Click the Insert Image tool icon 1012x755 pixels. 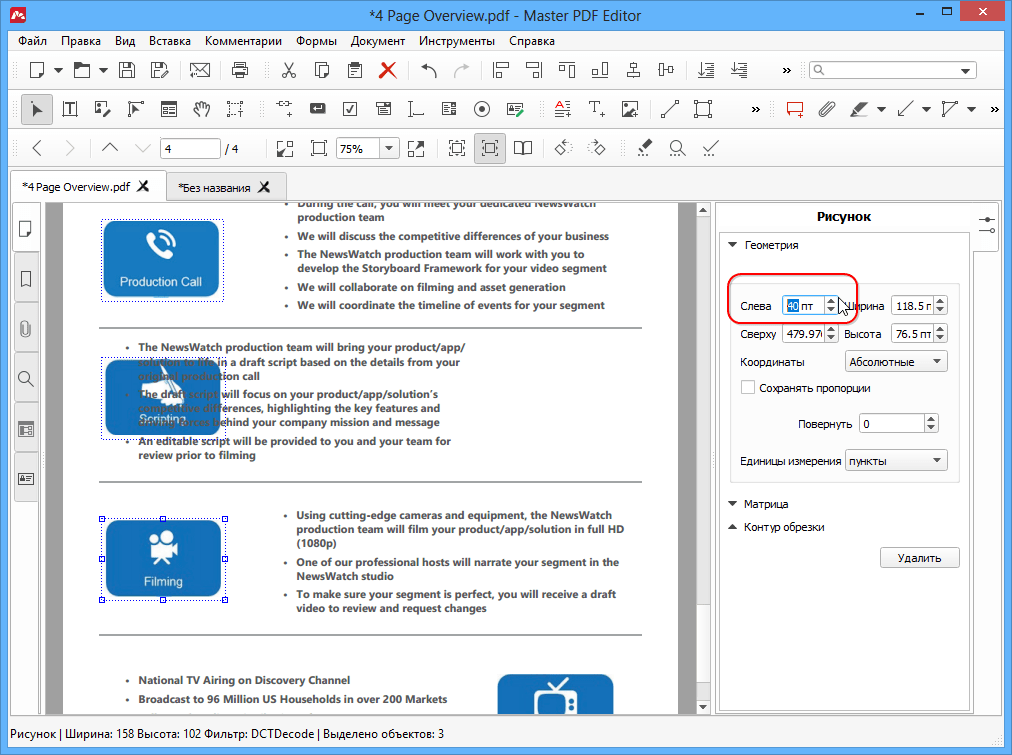coord(629,109)
